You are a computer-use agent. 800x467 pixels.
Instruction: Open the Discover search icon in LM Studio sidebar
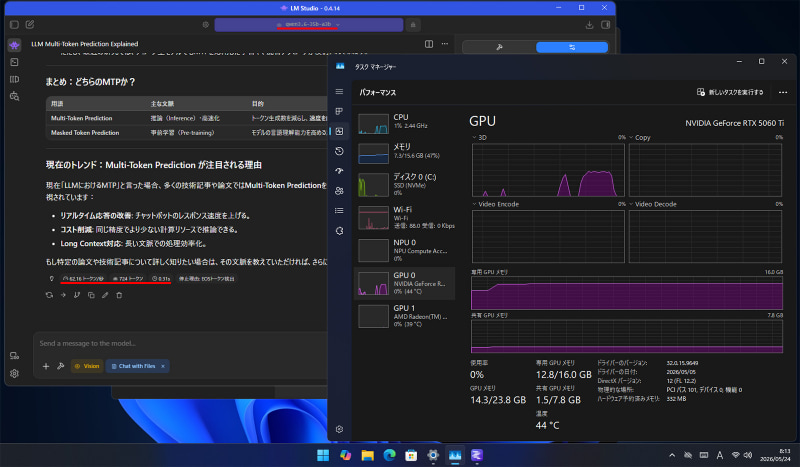coord(14,96)
